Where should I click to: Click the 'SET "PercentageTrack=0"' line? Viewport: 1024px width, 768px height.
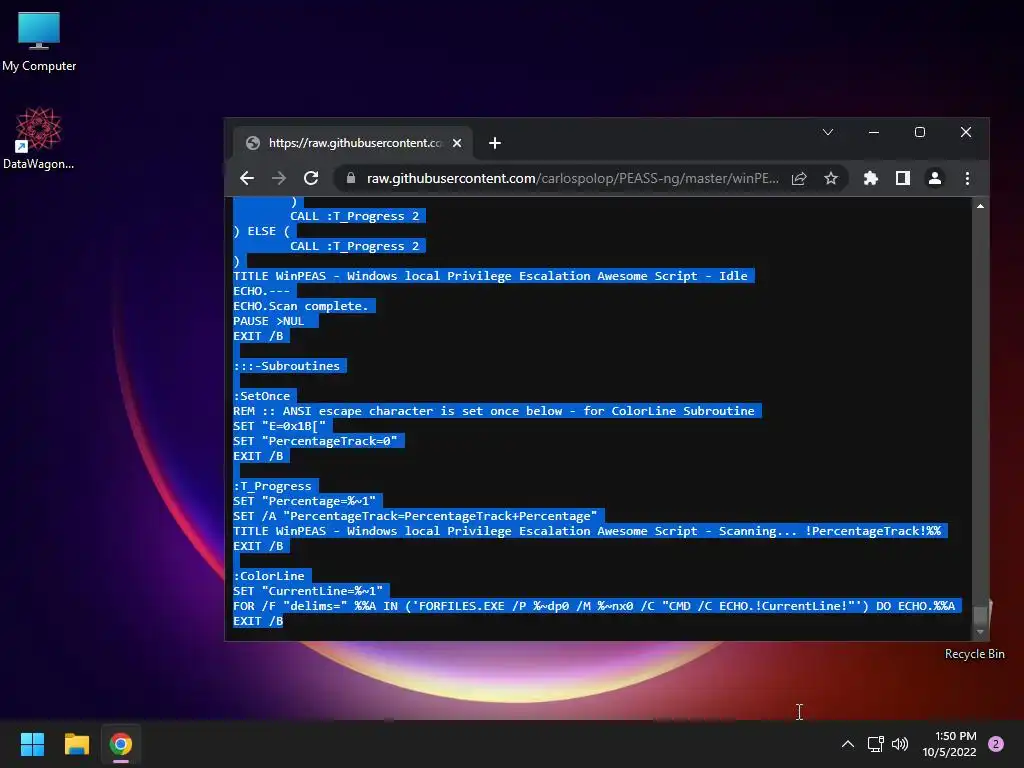click(315, 441)
